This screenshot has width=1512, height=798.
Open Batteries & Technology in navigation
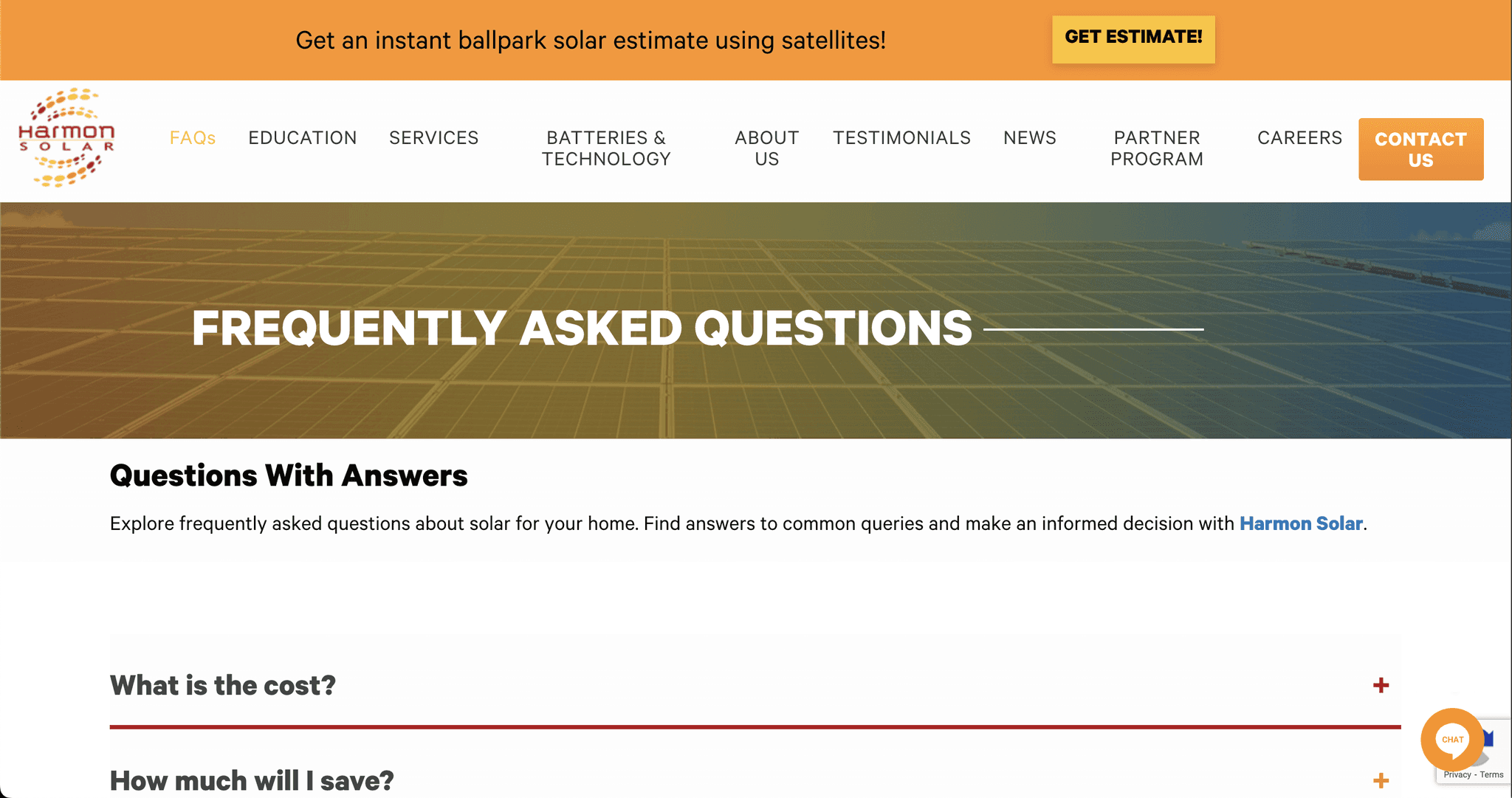click(x=606, y=148)
